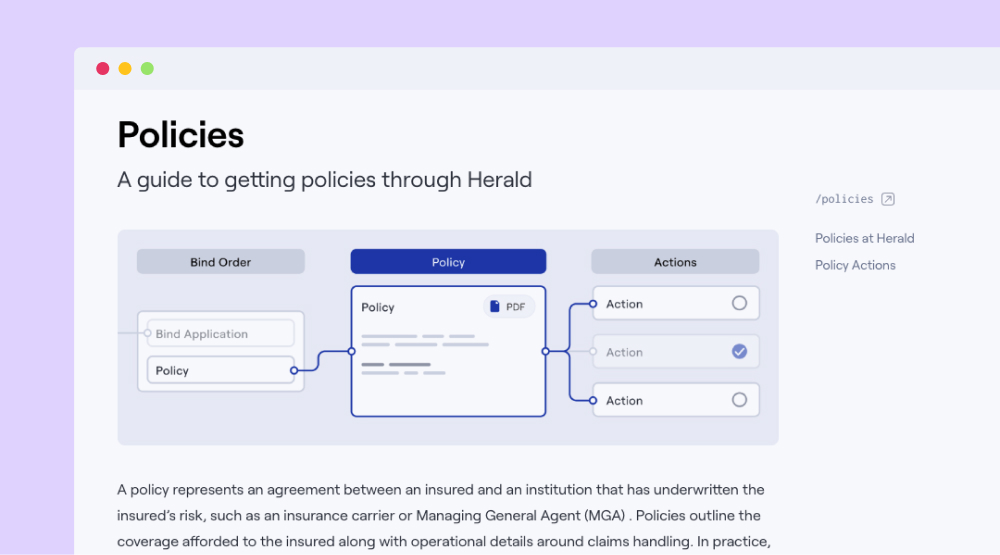
Task: Jump to the Policy Actions section link
Action: click(855, 265)
